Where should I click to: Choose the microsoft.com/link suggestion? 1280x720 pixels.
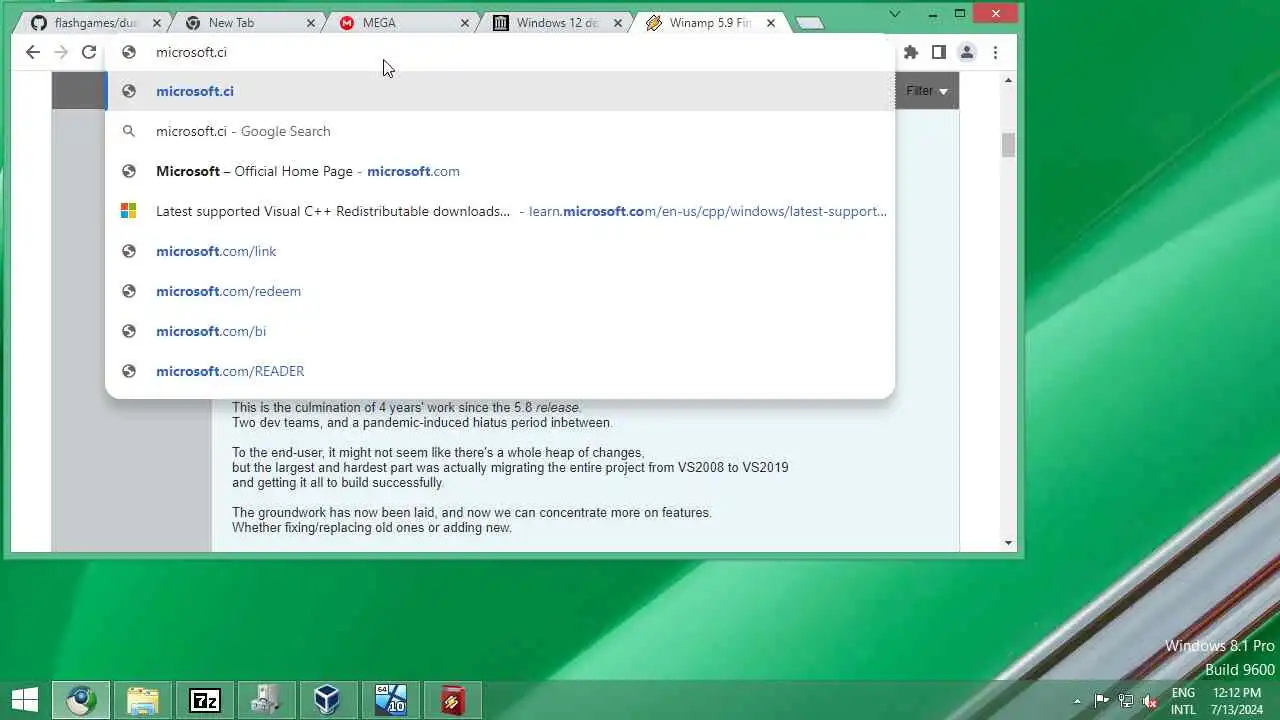(x=500, y=251)
